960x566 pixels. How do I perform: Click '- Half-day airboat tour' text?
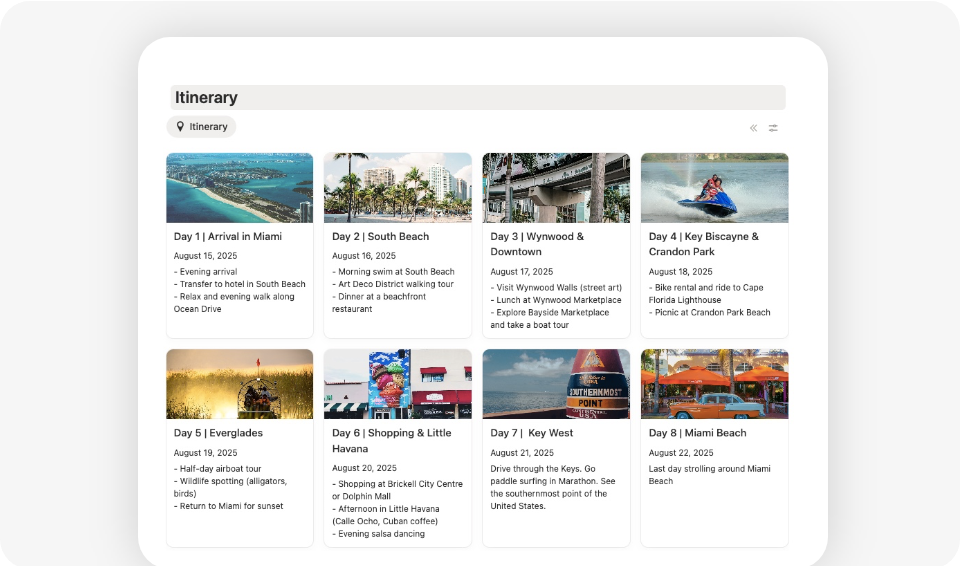pos(217,469)
